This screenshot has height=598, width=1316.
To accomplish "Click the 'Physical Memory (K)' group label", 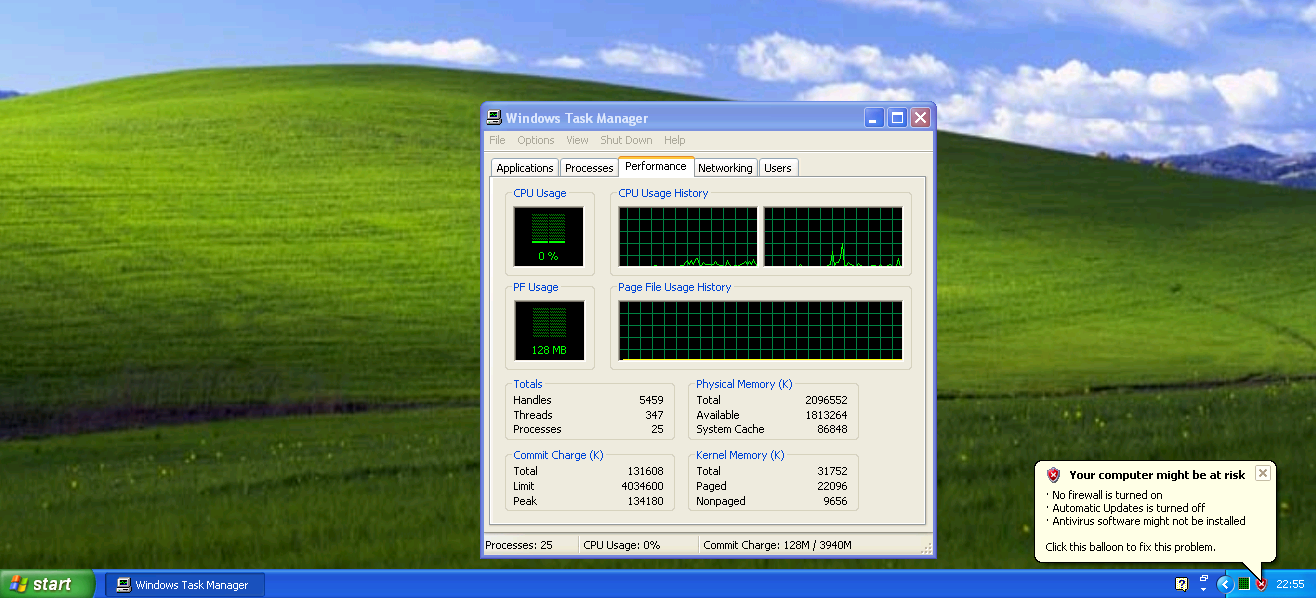I will pyautogui.click(x=744, y=384).
